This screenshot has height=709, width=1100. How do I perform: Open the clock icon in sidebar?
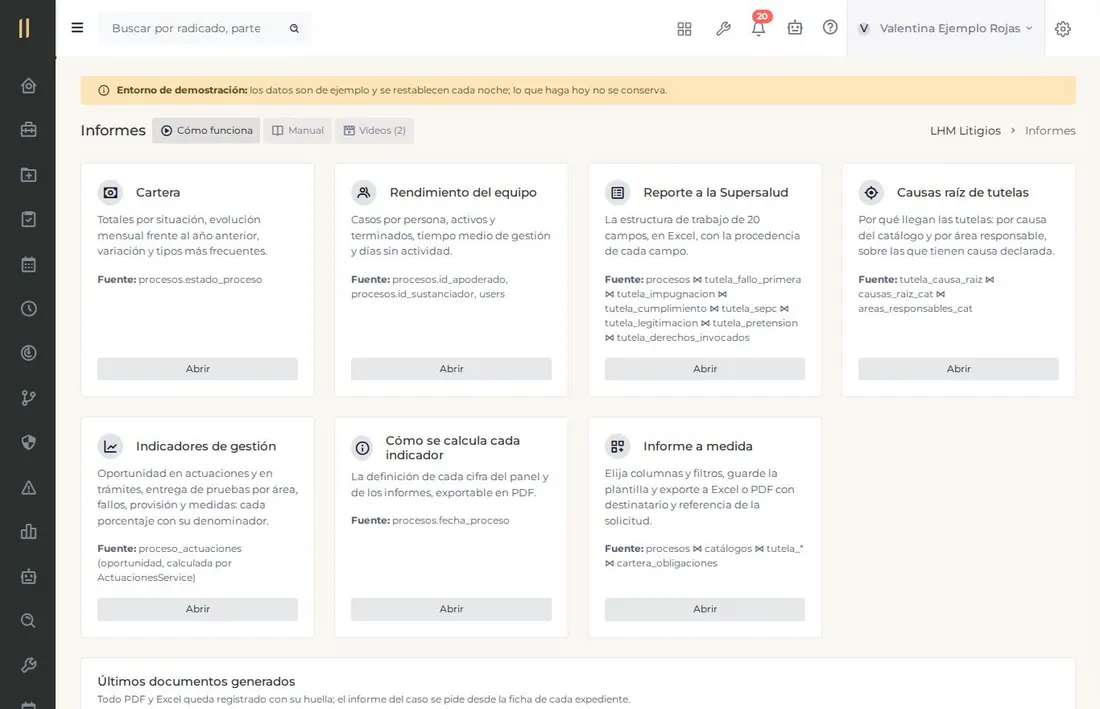click(28, 309)
